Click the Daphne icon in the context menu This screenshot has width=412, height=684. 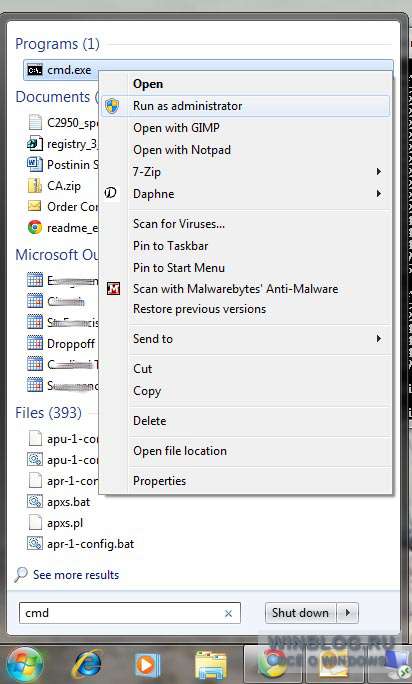coord(111,193)
